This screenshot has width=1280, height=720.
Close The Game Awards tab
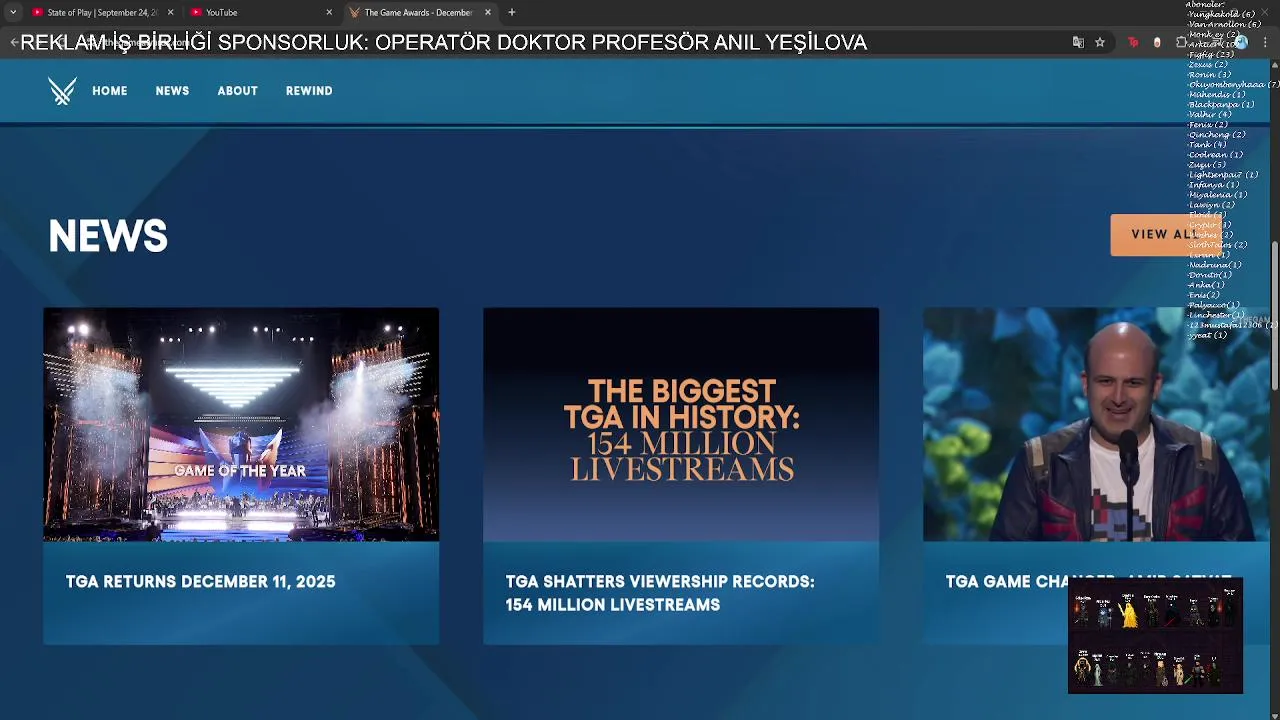488,12
